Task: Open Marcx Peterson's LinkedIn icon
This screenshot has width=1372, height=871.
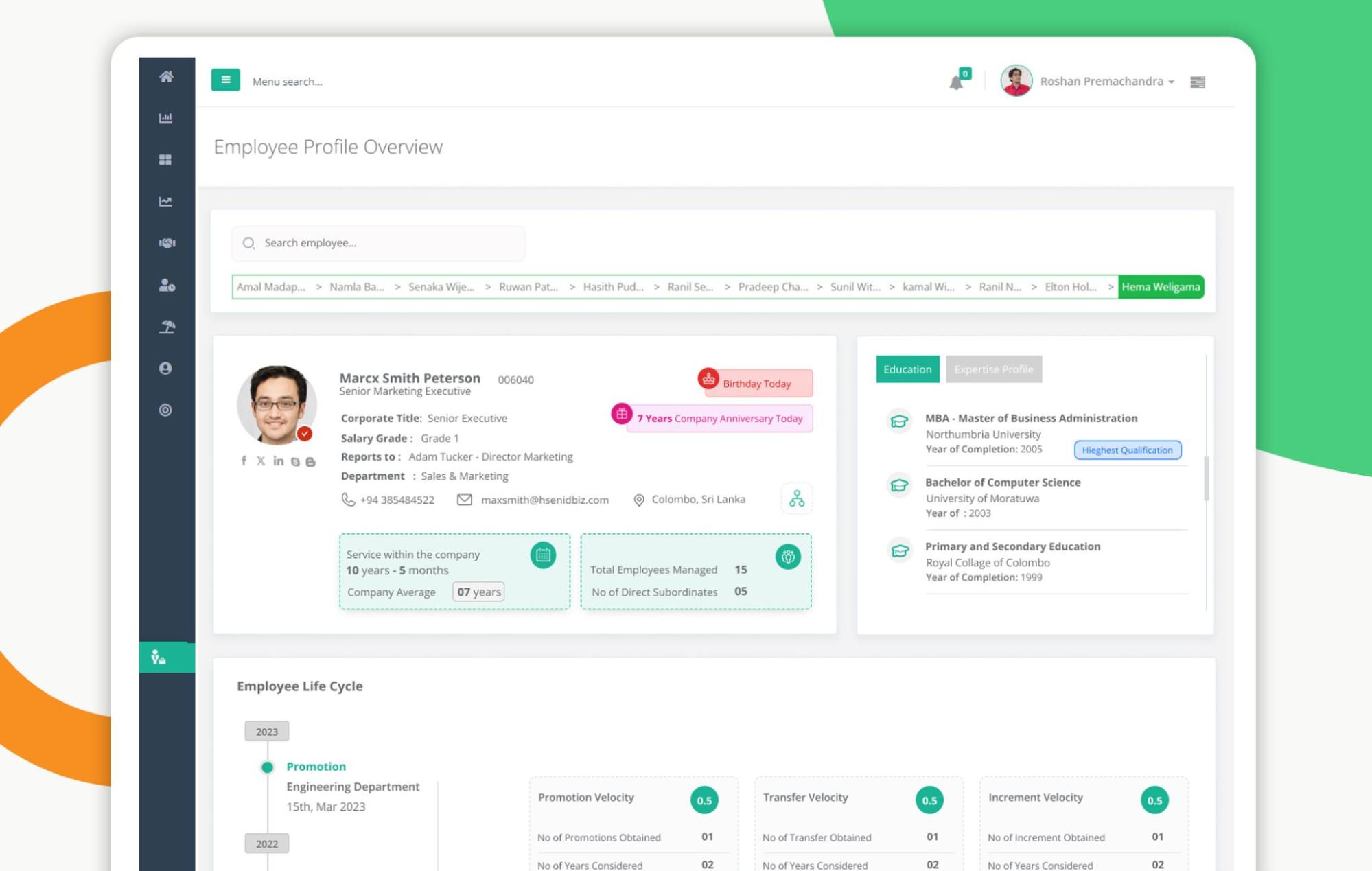Action: 278,461
